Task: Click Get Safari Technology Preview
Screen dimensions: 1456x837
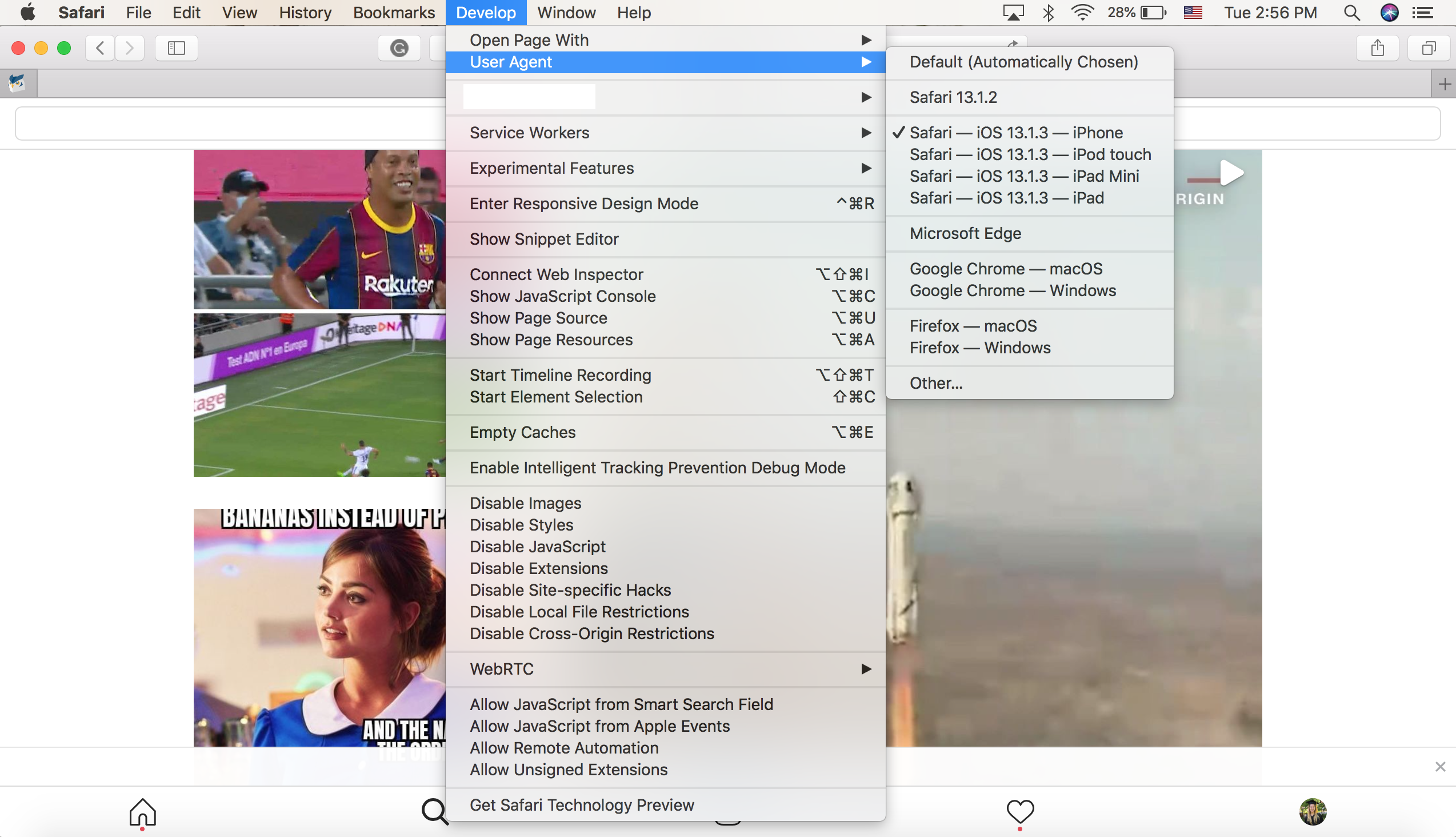Action: [665, 806]
